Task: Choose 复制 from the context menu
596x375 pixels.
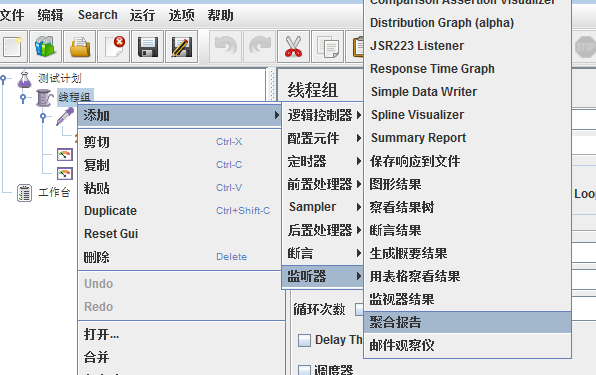Action: tap(179, 165)
